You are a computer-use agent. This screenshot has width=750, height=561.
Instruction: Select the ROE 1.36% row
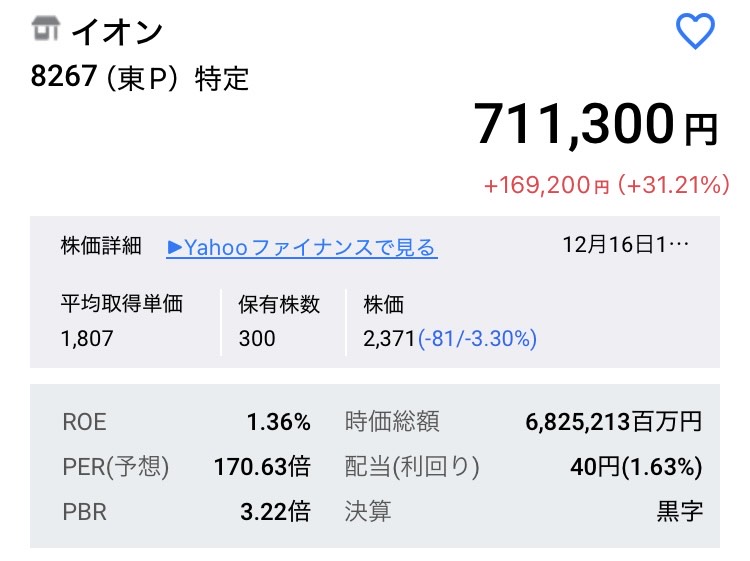(x=186, y=422)
